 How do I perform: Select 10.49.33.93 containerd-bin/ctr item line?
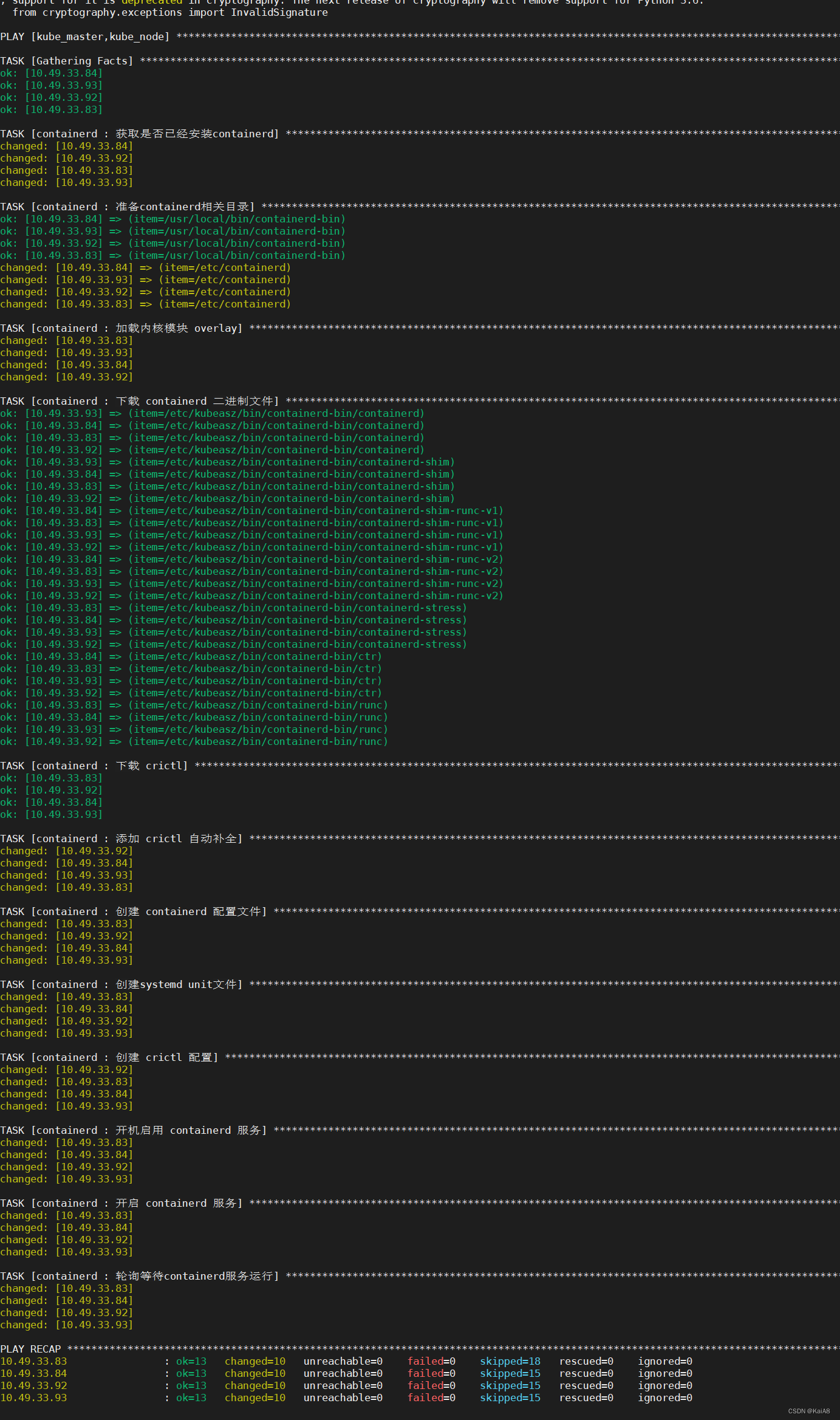click(191, 681)
